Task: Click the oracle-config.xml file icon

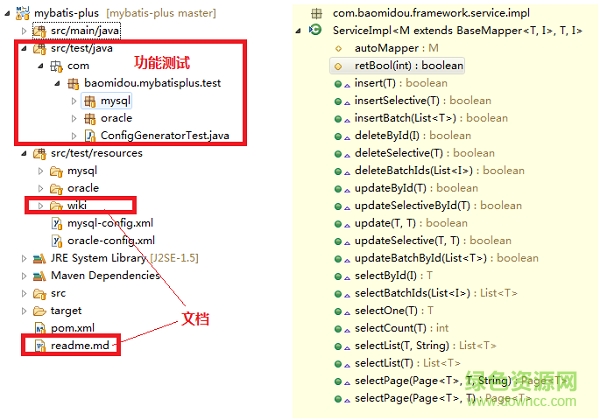Action: 57,241
